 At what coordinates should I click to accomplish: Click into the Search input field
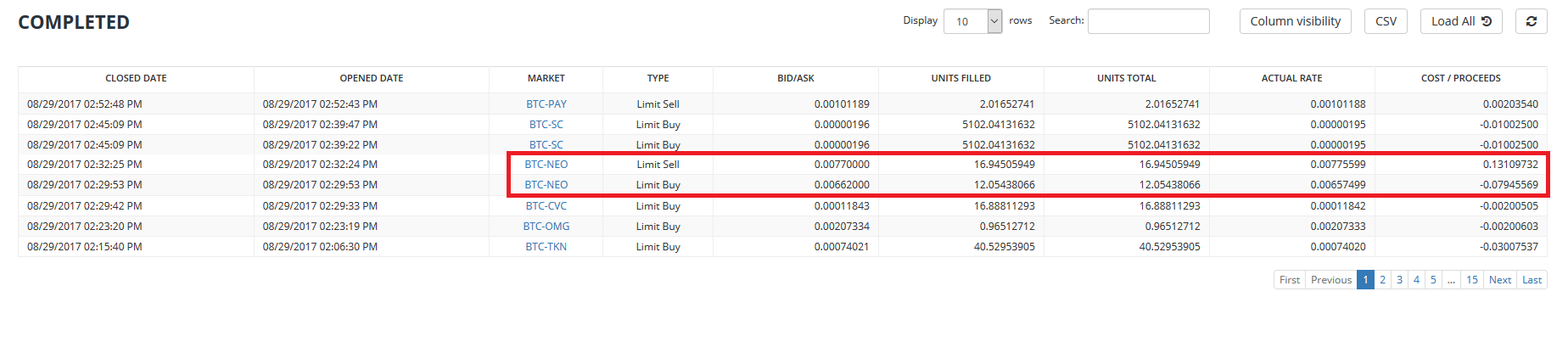(1149, 21)
